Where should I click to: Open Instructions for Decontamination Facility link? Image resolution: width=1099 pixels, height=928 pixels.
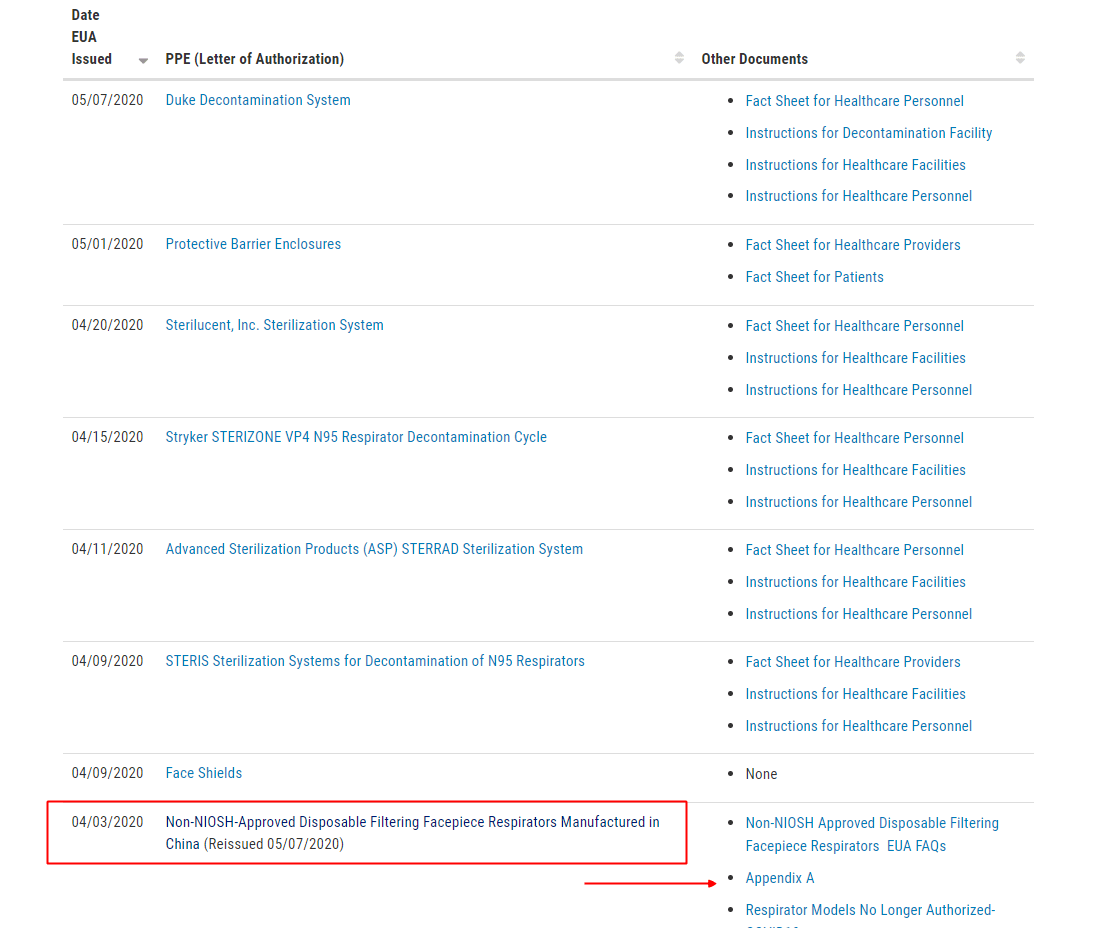pos(869,133)
